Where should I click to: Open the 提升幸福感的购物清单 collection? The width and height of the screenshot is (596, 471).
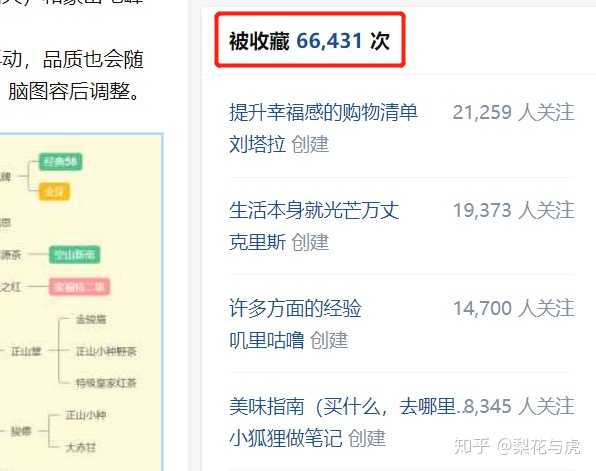(x=323, y=113)
